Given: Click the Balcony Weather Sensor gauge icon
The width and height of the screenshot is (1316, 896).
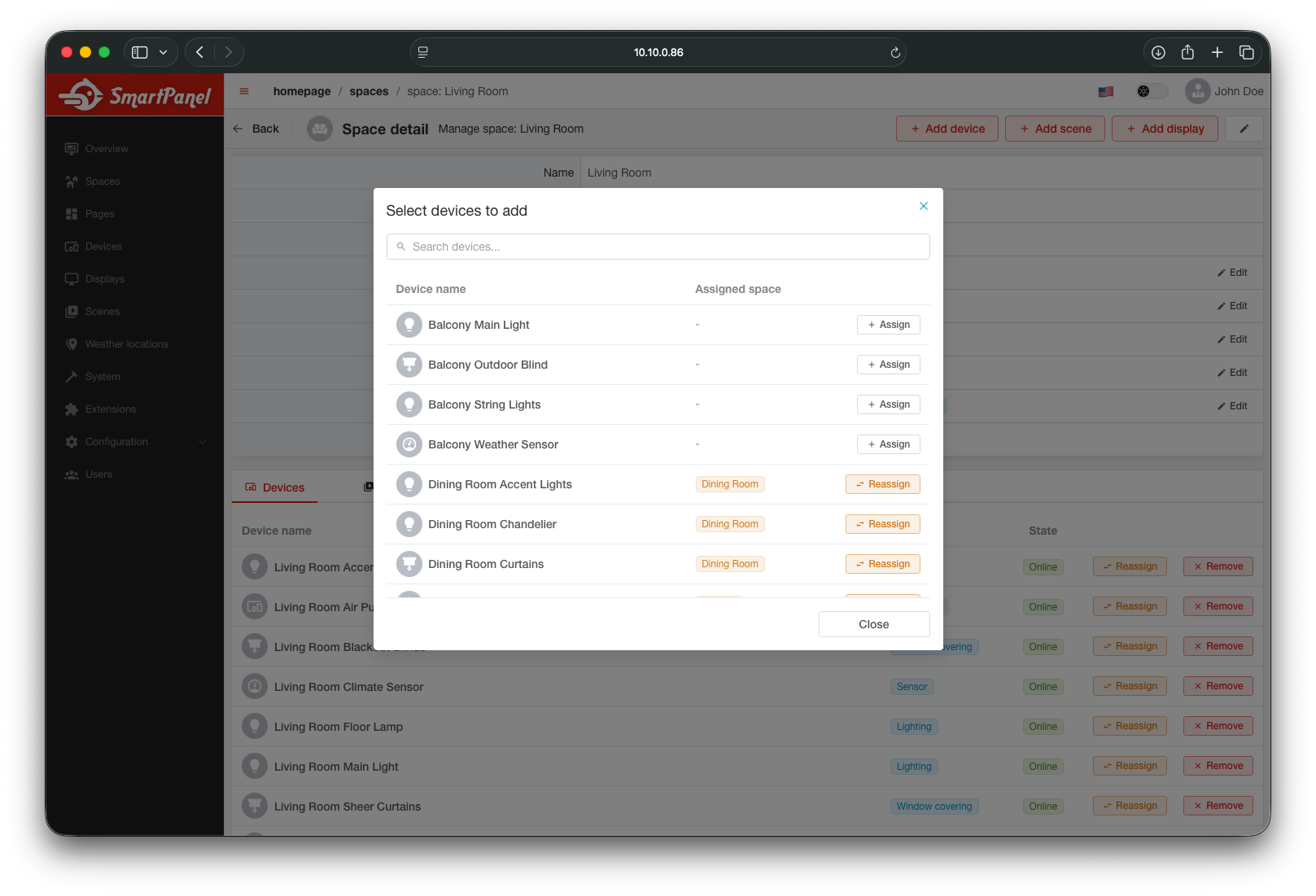Looking at the screenshot, I should 409,444.
